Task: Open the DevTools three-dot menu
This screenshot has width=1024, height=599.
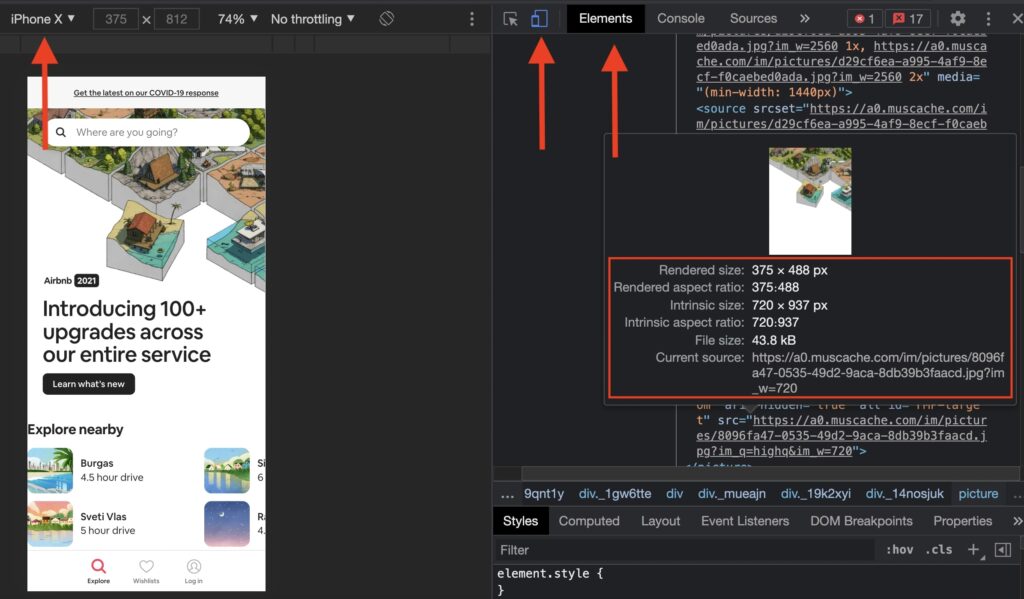Action: [988, 18]
